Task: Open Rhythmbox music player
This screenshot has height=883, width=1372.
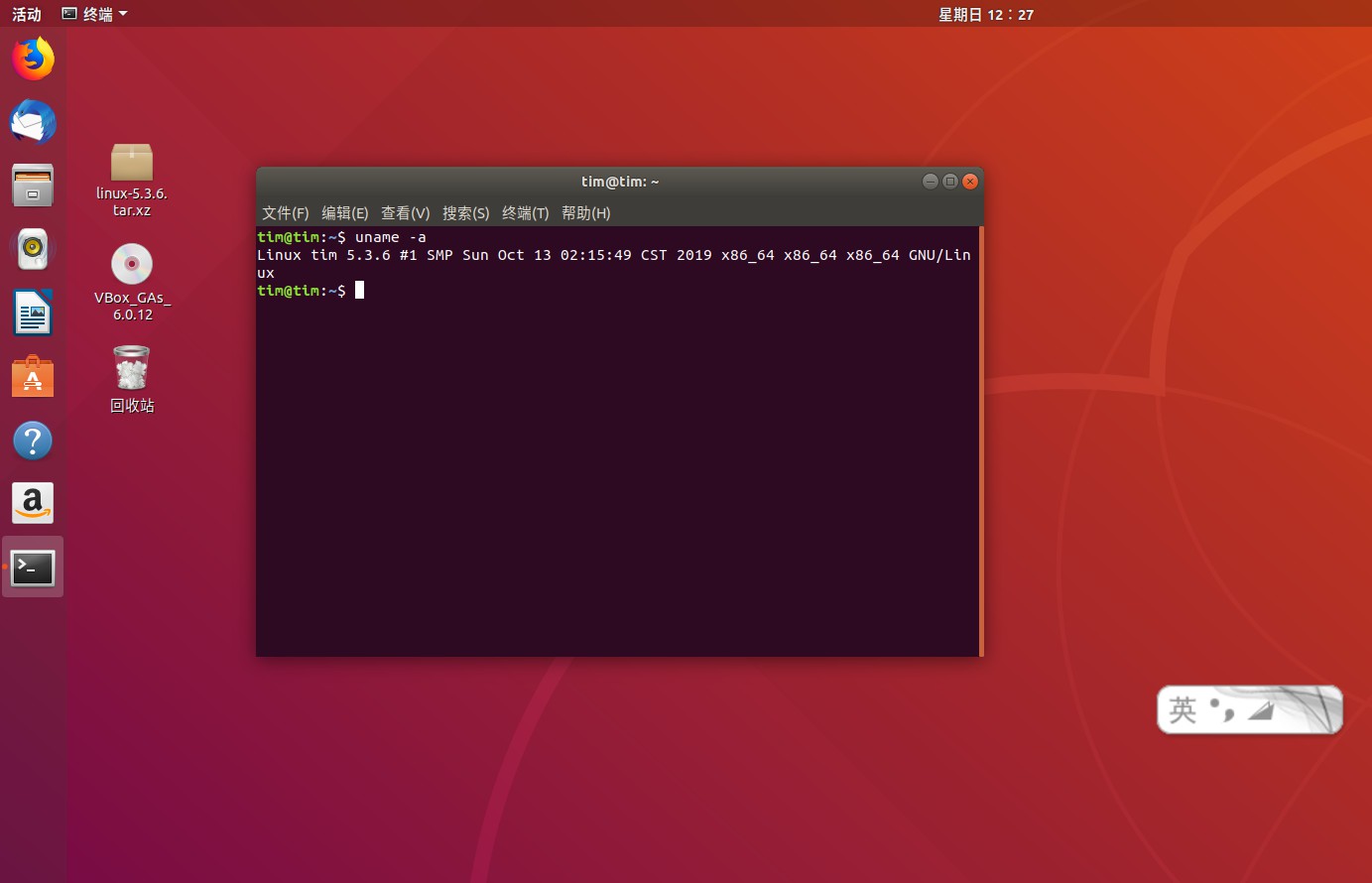Action: (33, 249)
